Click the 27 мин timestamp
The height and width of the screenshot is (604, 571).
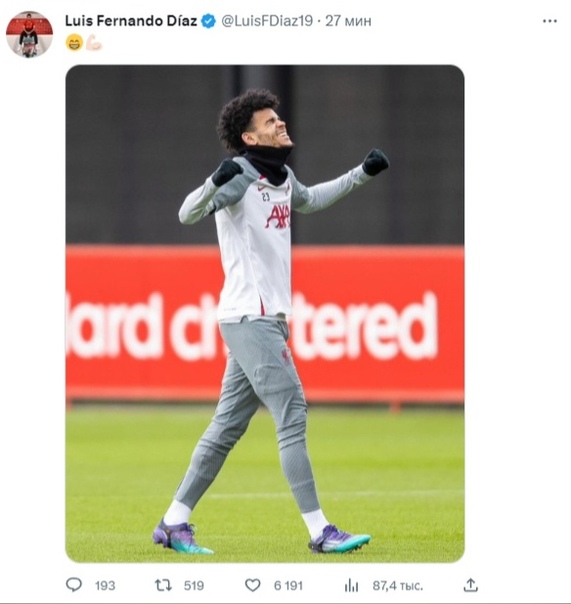point(348,21)
